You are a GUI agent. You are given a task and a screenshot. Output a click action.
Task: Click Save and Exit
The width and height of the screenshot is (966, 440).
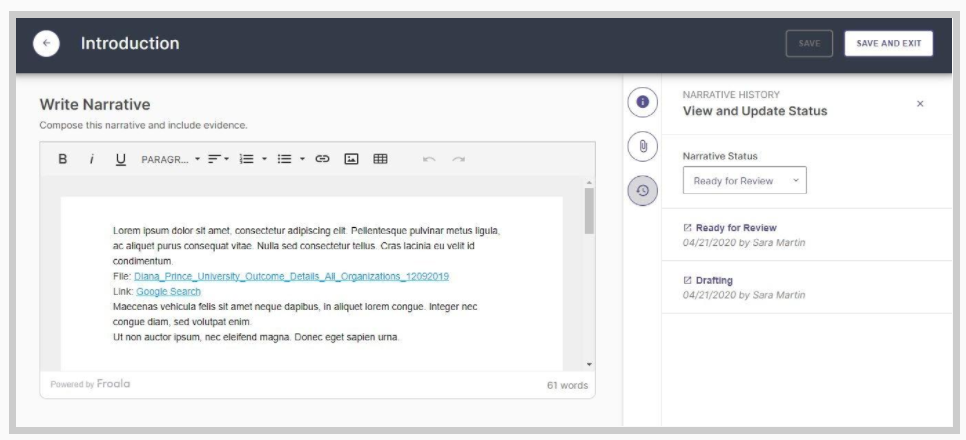888,44
